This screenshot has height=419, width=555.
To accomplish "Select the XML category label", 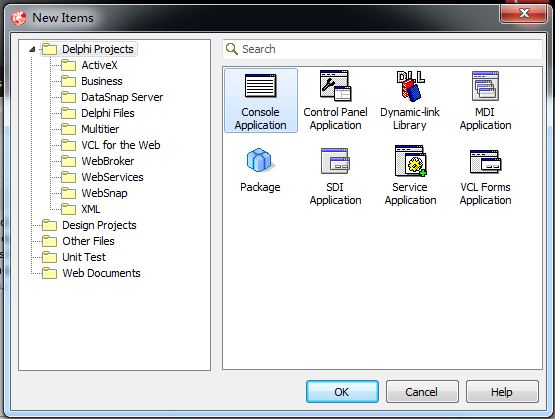I will [91, 209].
